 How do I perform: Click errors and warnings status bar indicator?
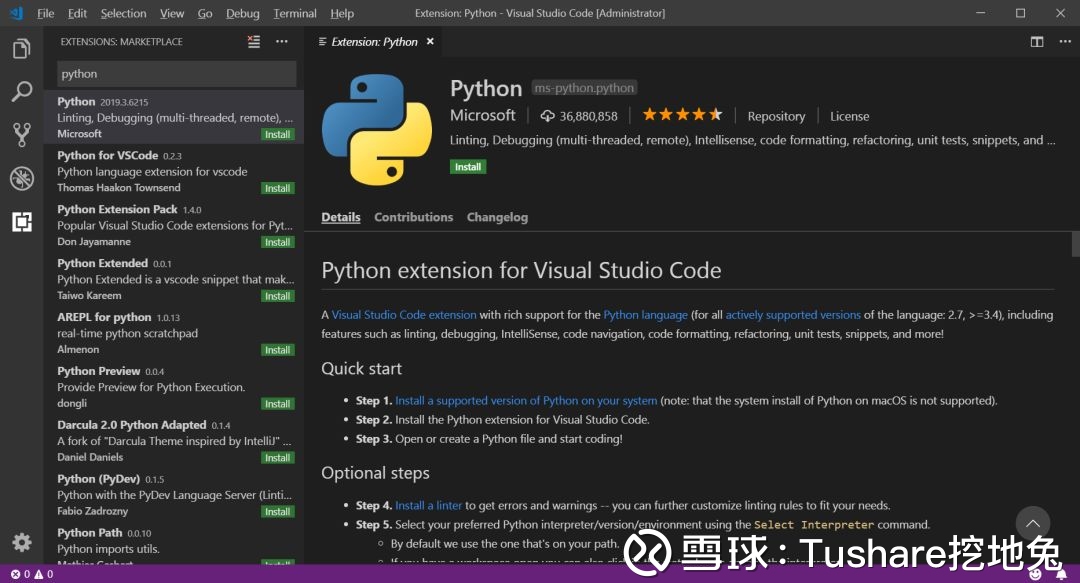[x=30, y=574]
